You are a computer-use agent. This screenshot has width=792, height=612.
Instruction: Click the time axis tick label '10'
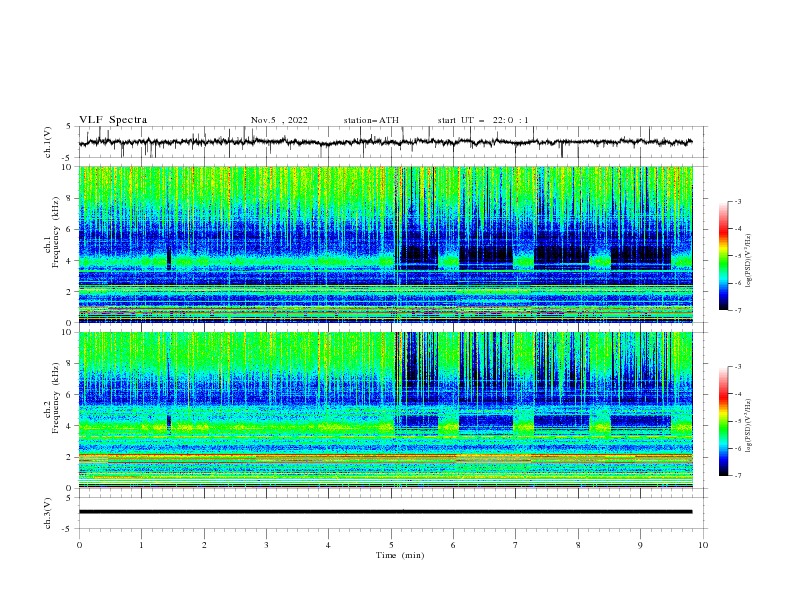click(703, 545)
